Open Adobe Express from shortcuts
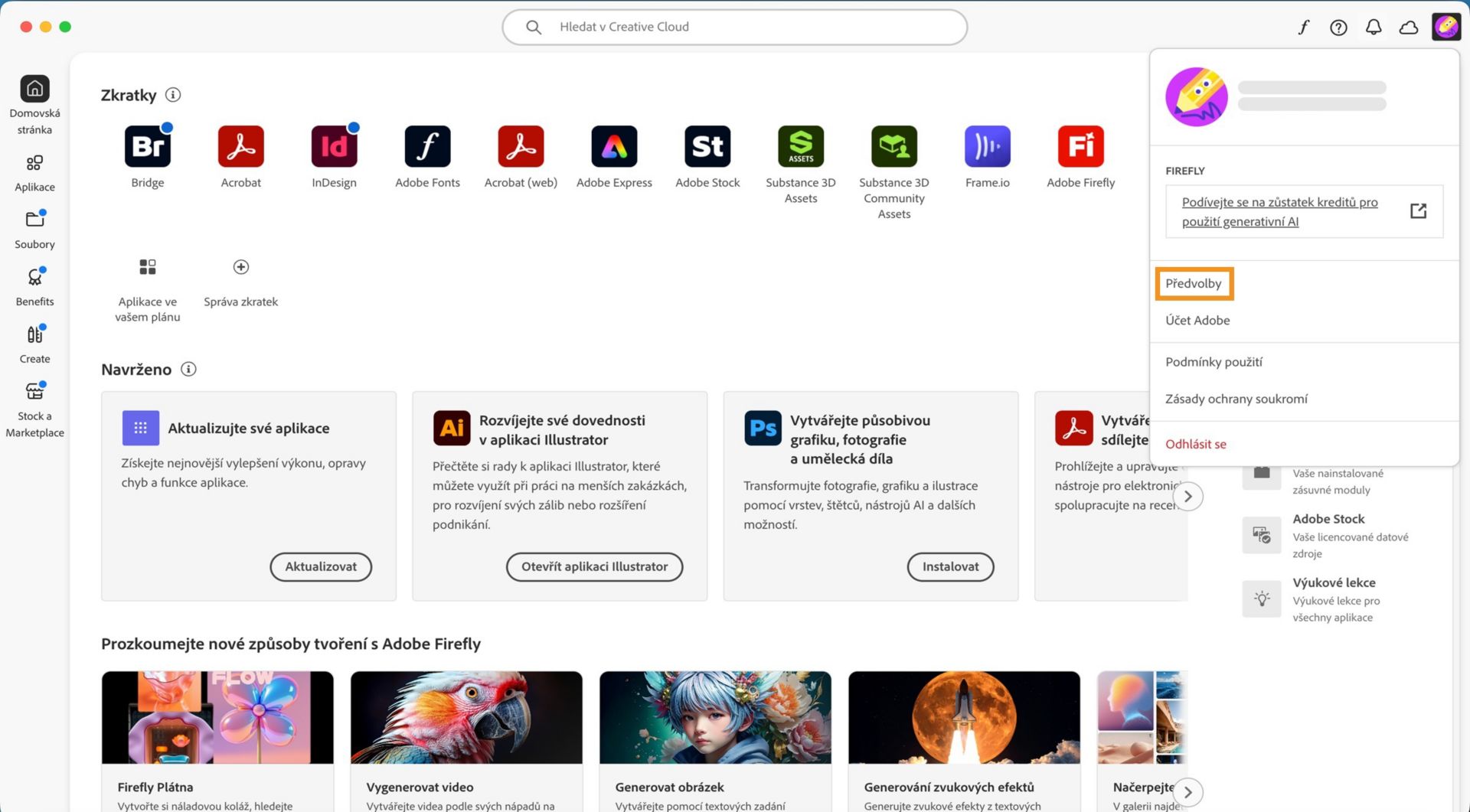Image resolution: width=1470 pixels, height=812 pixels. 613,146
